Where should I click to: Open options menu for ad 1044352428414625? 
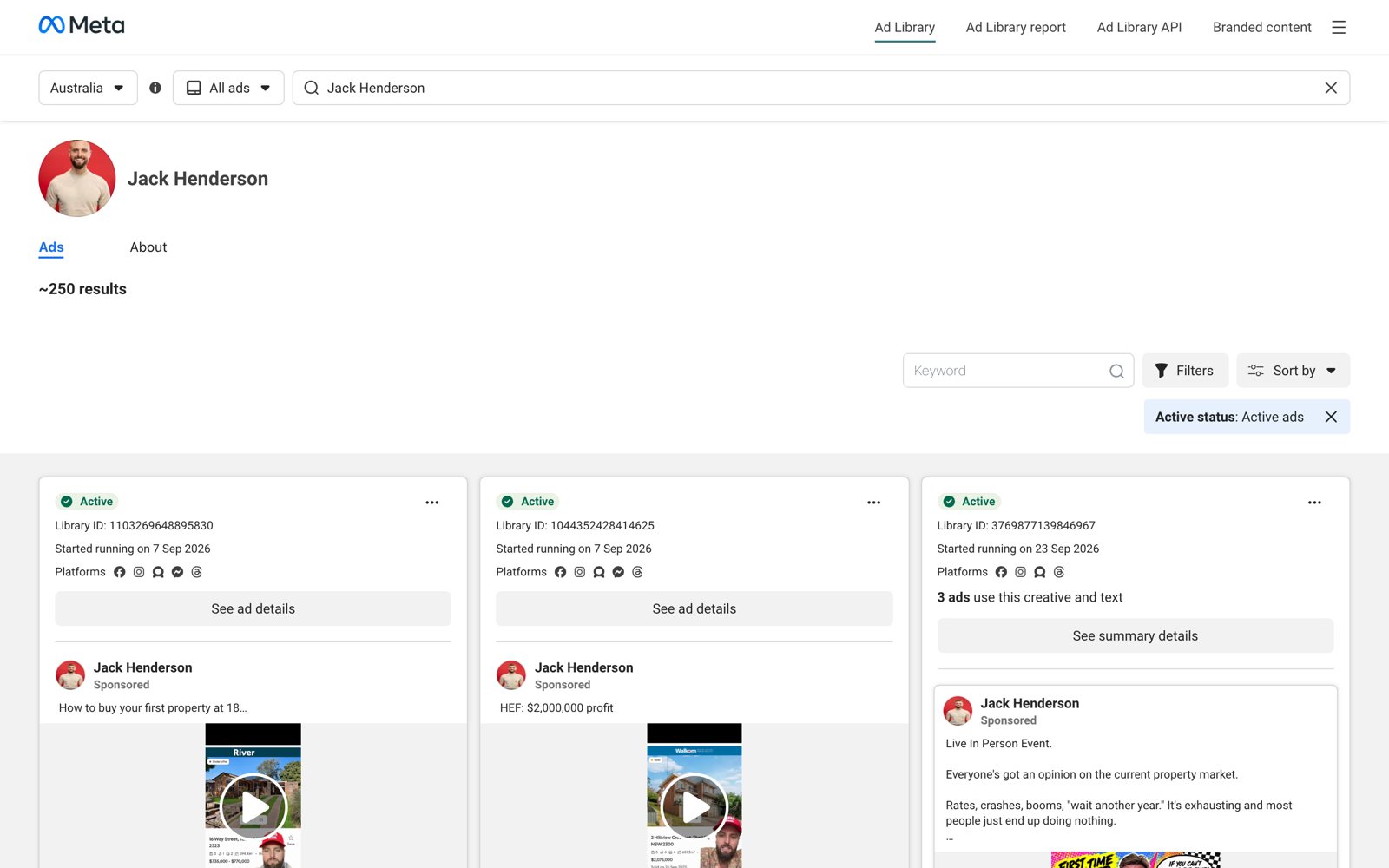(x=873, y=503)
